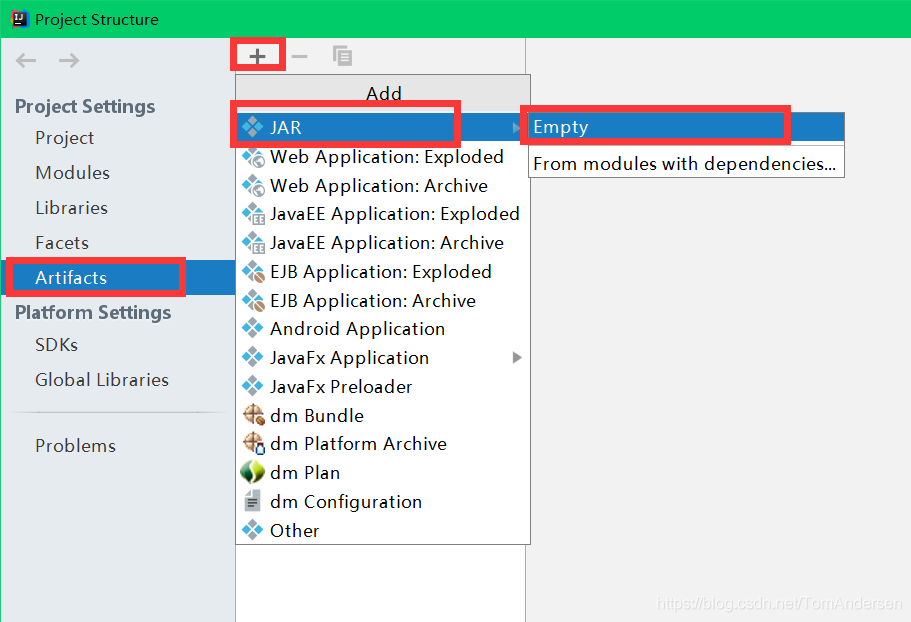The width and height of the screenshot is (911, 622).
Task: Select Artifacts in the sidebar
Action: [118, 278]
